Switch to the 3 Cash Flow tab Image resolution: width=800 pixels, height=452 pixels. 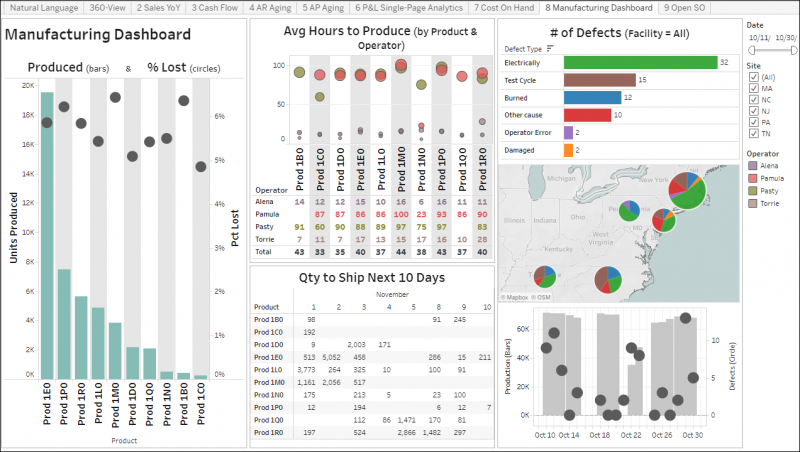(214, 8)
